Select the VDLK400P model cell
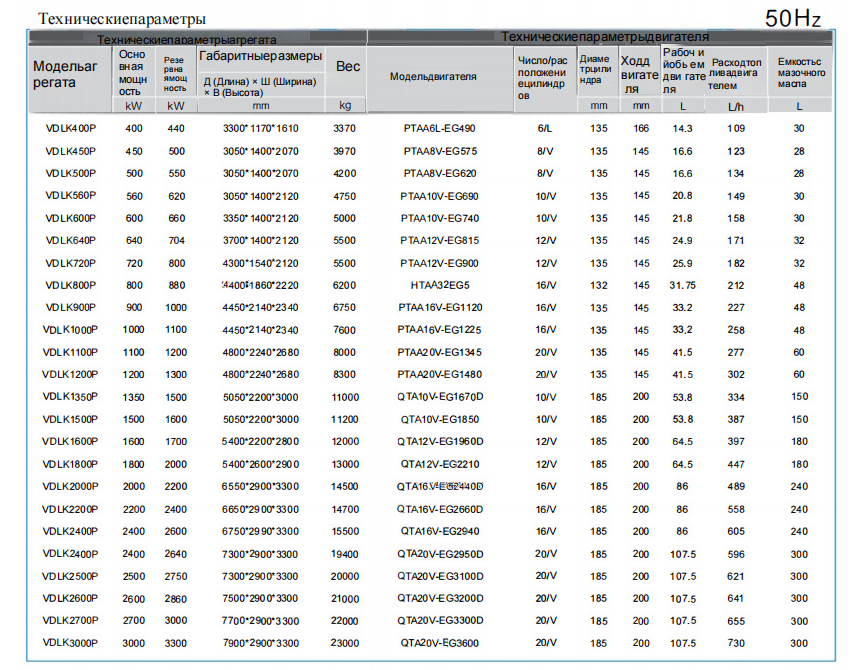 [70, 128]
